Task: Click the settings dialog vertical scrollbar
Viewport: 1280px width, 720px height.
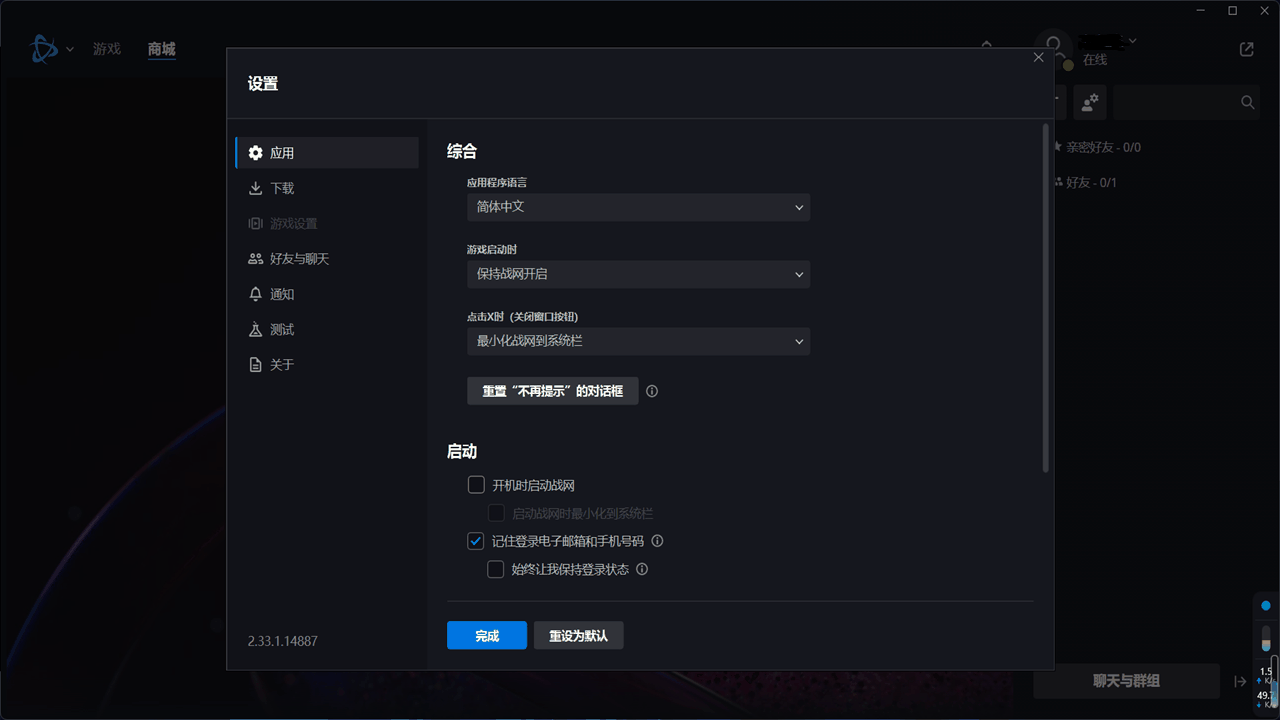Action: 1046,298
